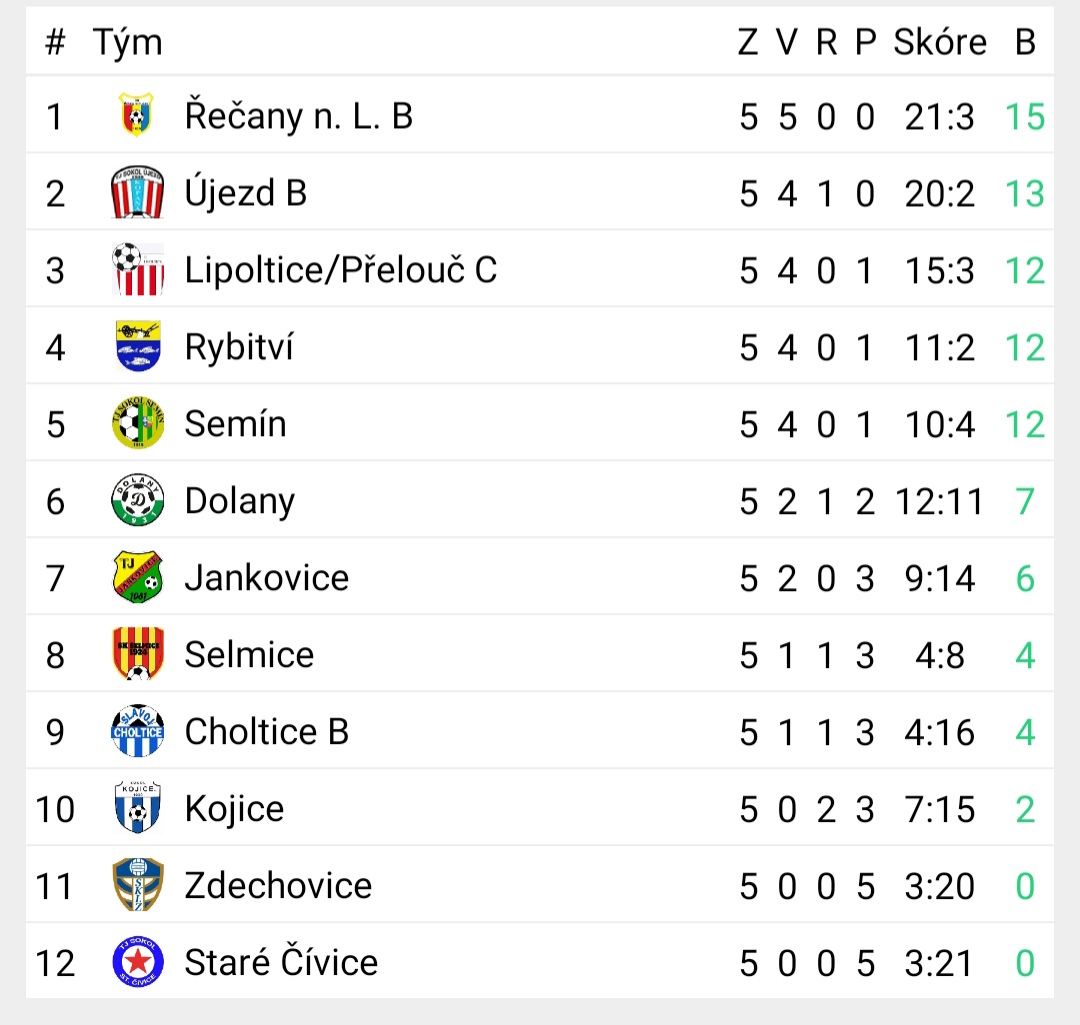Select Řečany's 21:3 score cell
Image resolution: width=1080 pixels, height=1025 pixels.
tap(939, 116)
